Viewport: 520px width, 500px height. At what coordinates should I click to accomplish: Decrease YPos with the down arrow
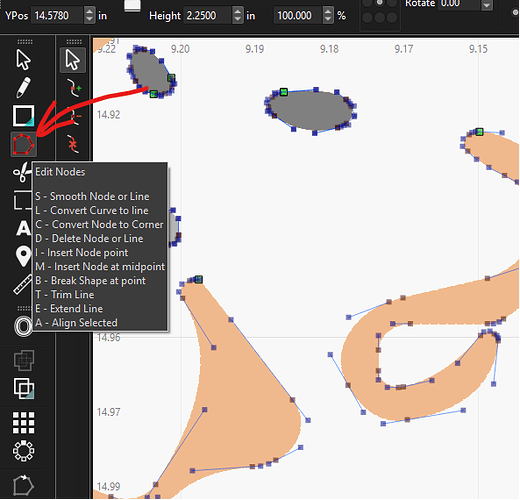coord(89,19)
